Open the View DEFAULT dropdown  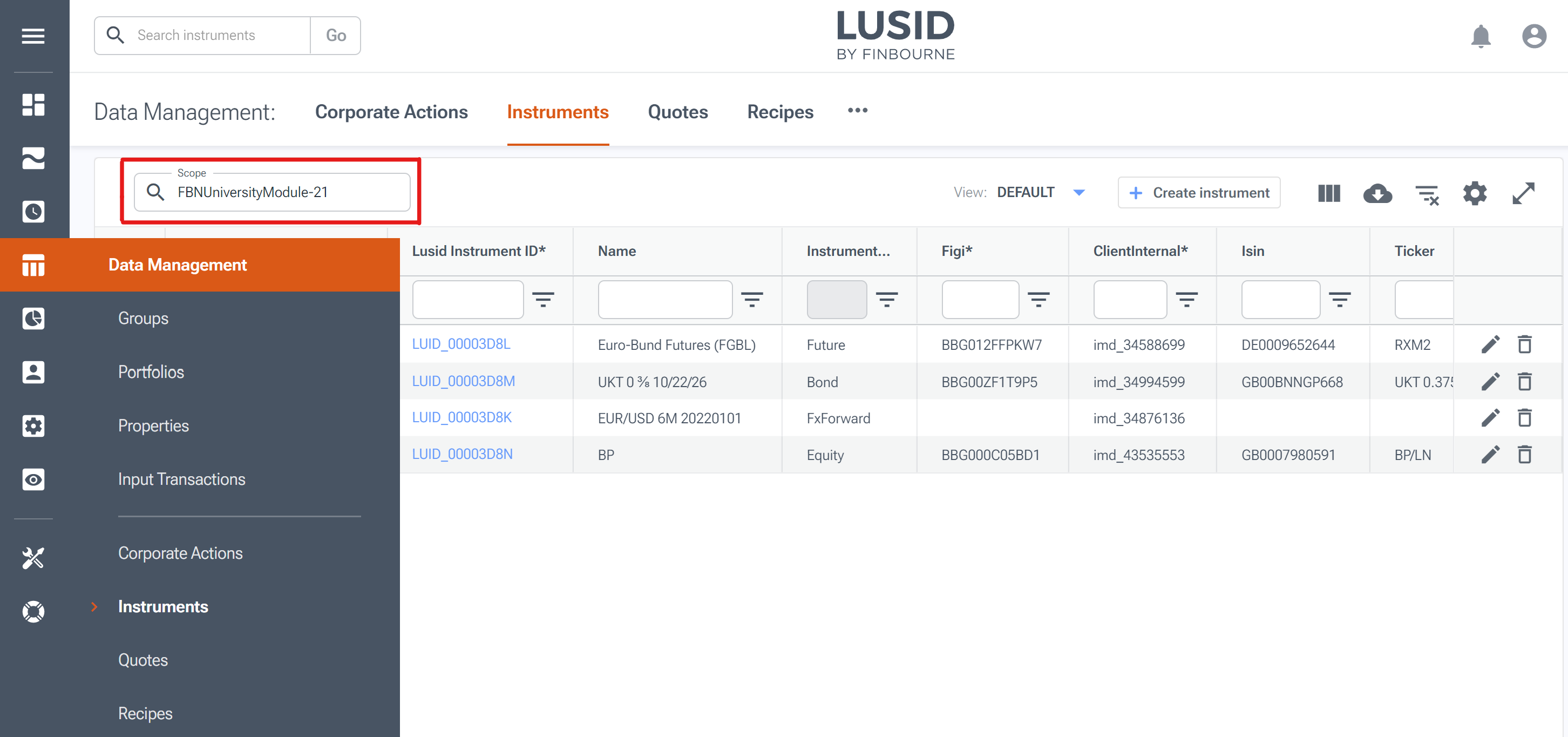point(1041,192)
